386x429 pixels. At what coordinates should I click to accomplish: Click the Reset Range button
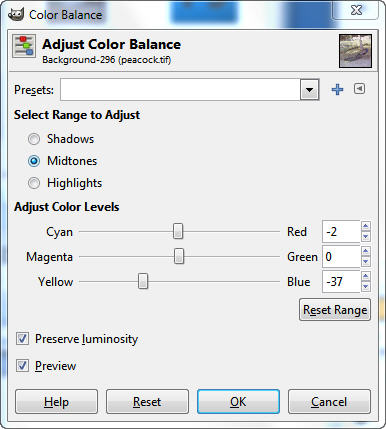pos(335,310)
